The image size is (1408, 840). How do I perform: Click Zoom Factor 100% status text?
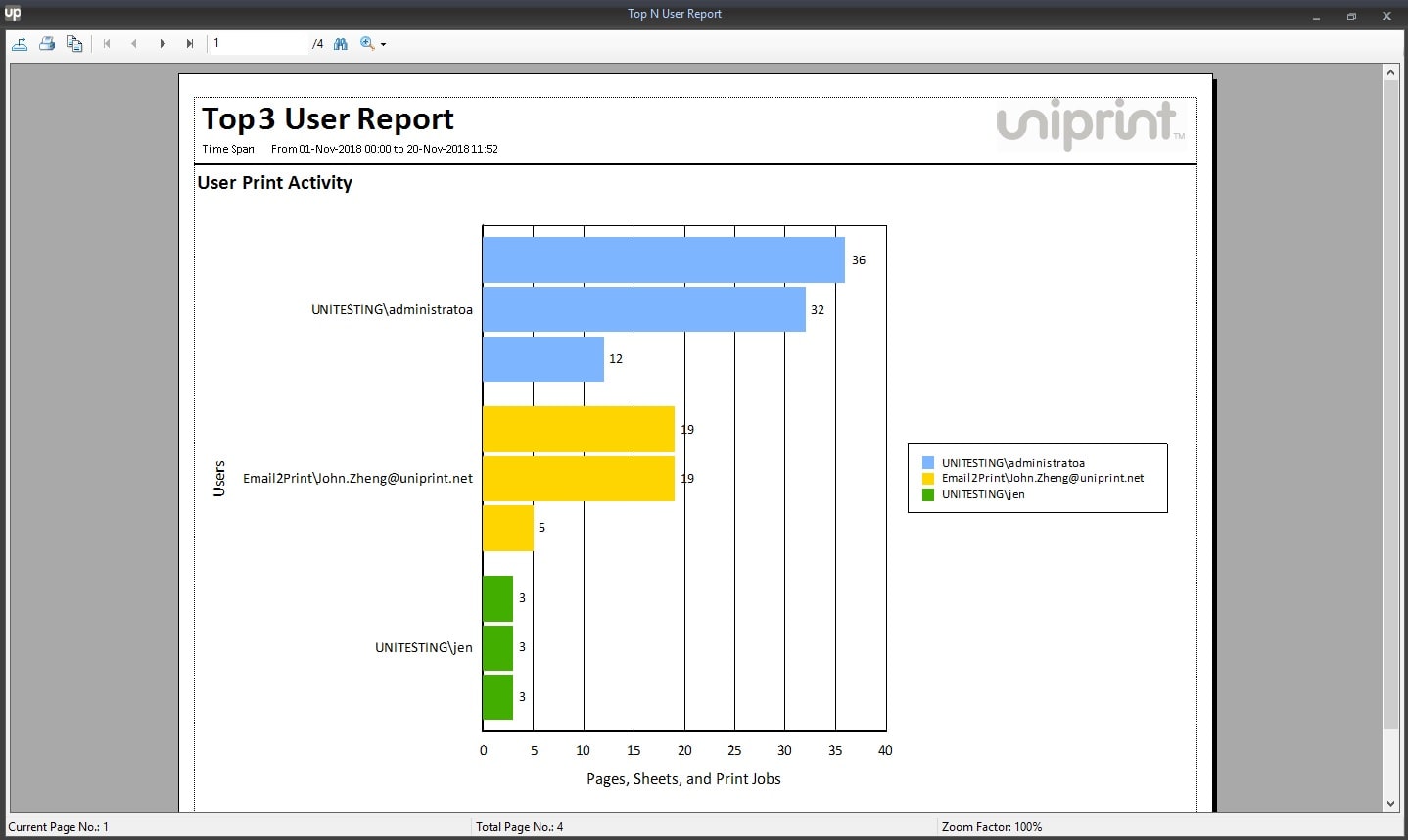[x=992, y=827]
